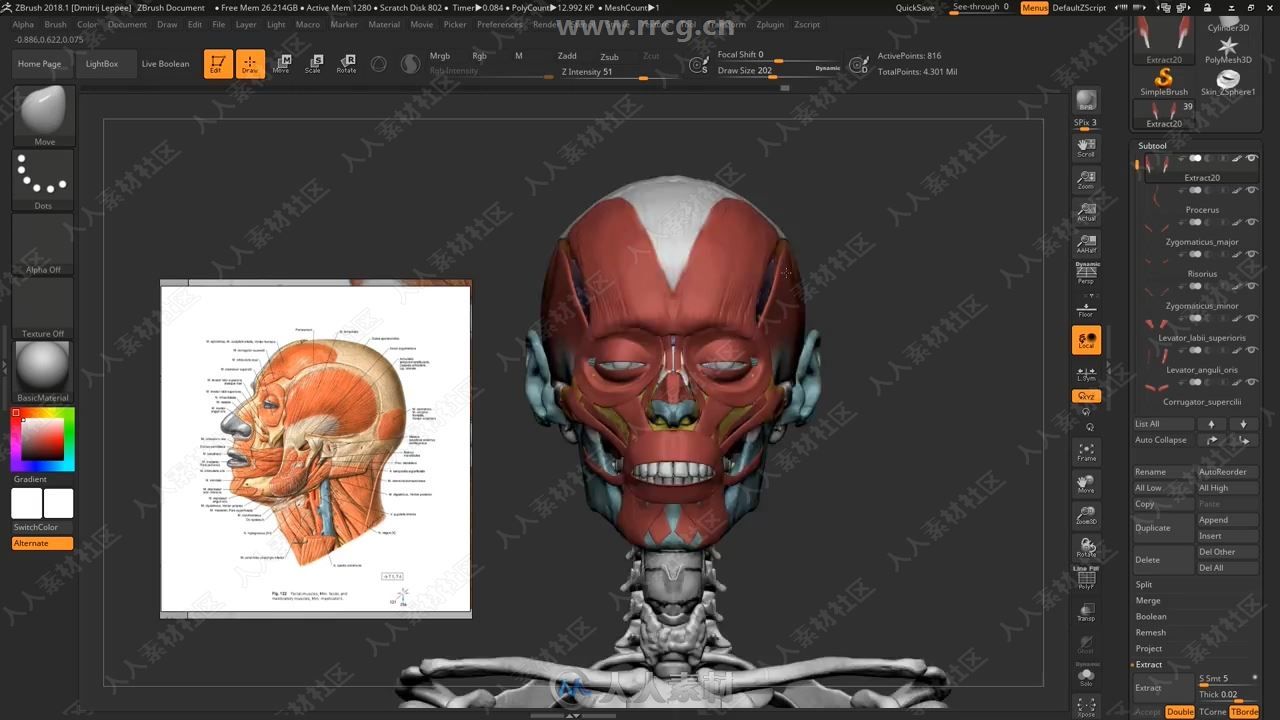Open the Brush menu

[x=56, y=24]
